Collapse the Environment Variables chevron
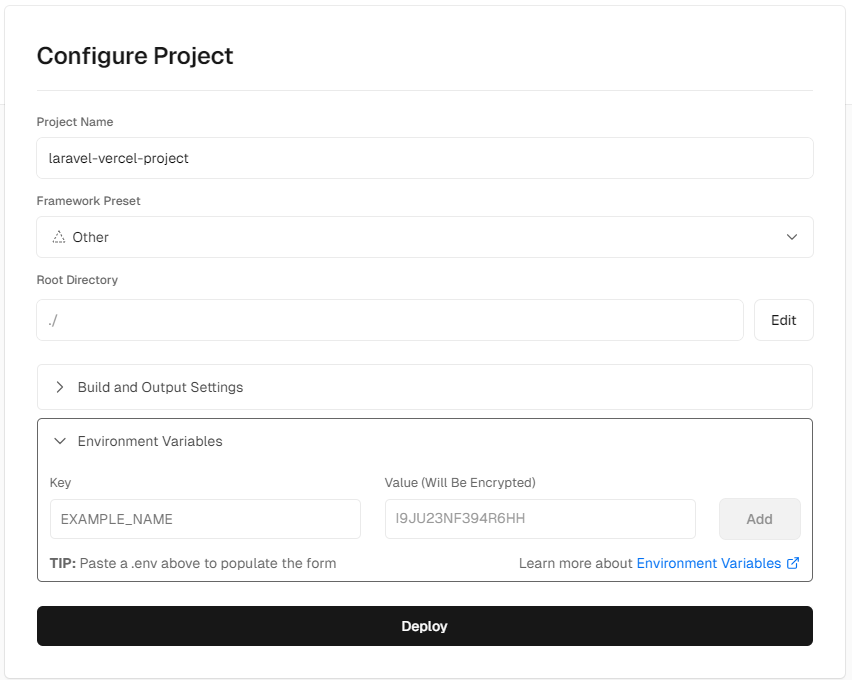Screen dimensions: 852x680 [x=60, y=441]
